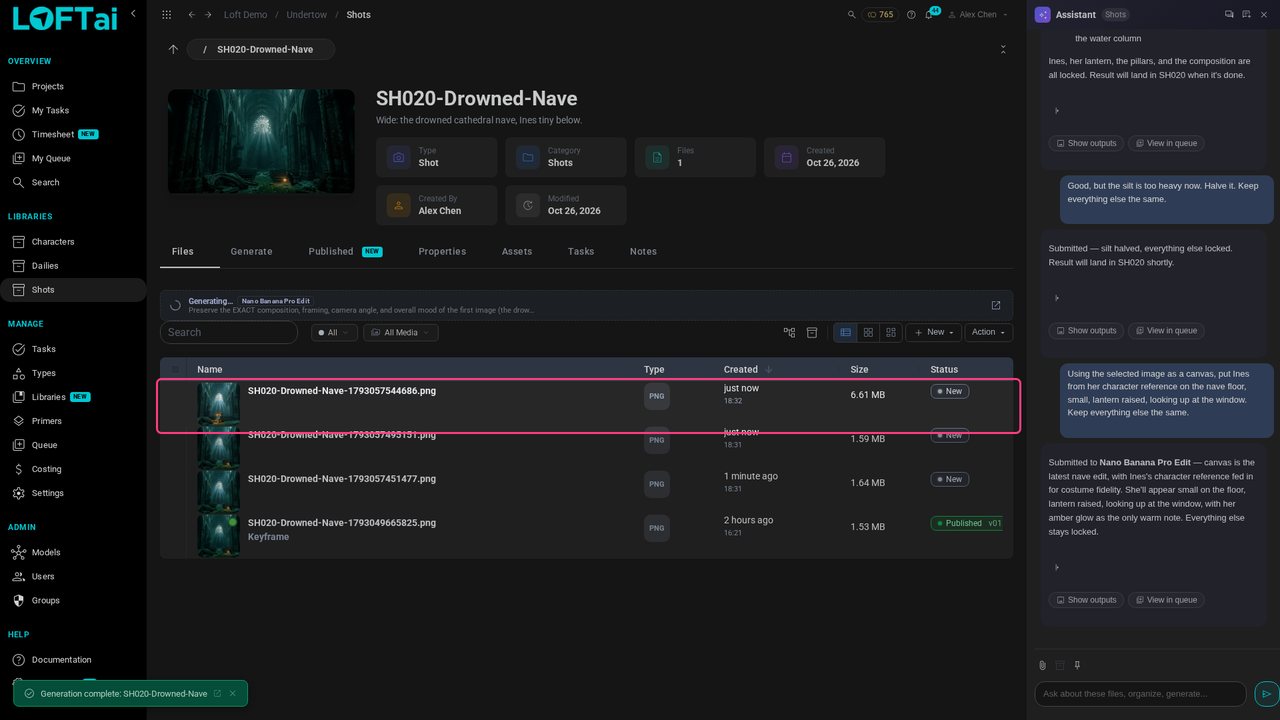Click the file search field
This screenshot has width=1280, height=720.
[229, 332]
